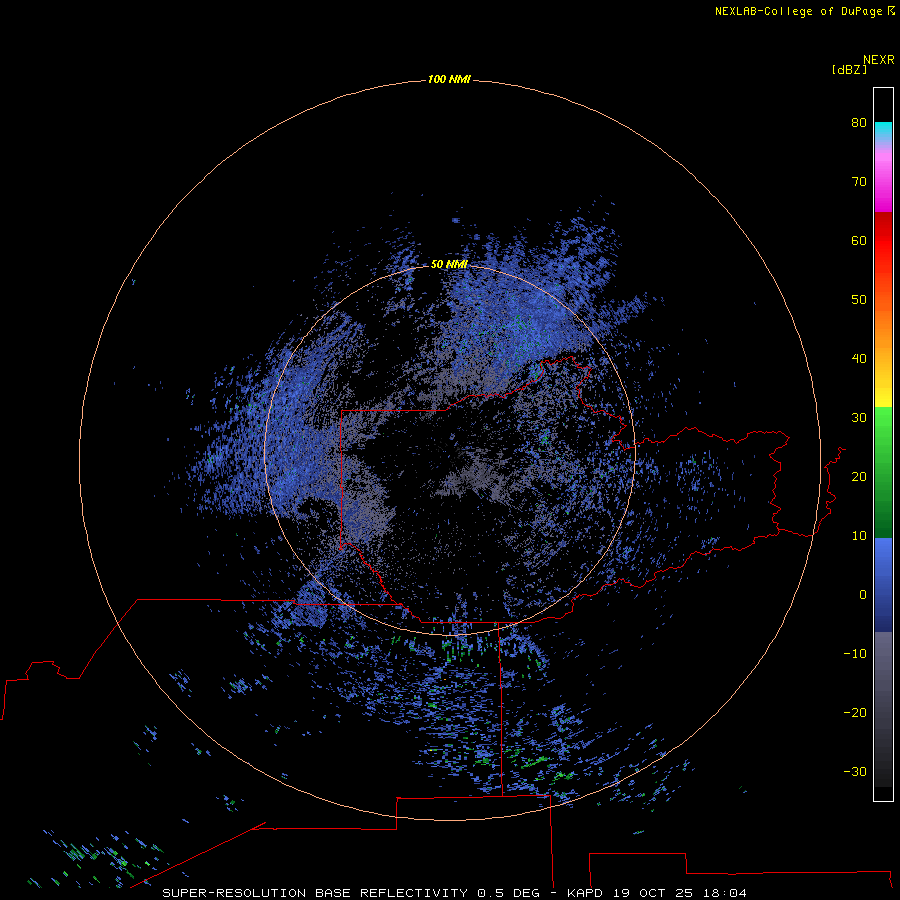Screen dimensions: 900x900
Task: Click the Super-Resolution Base Reflectivity caption
Action: click(x=455, y=893)
